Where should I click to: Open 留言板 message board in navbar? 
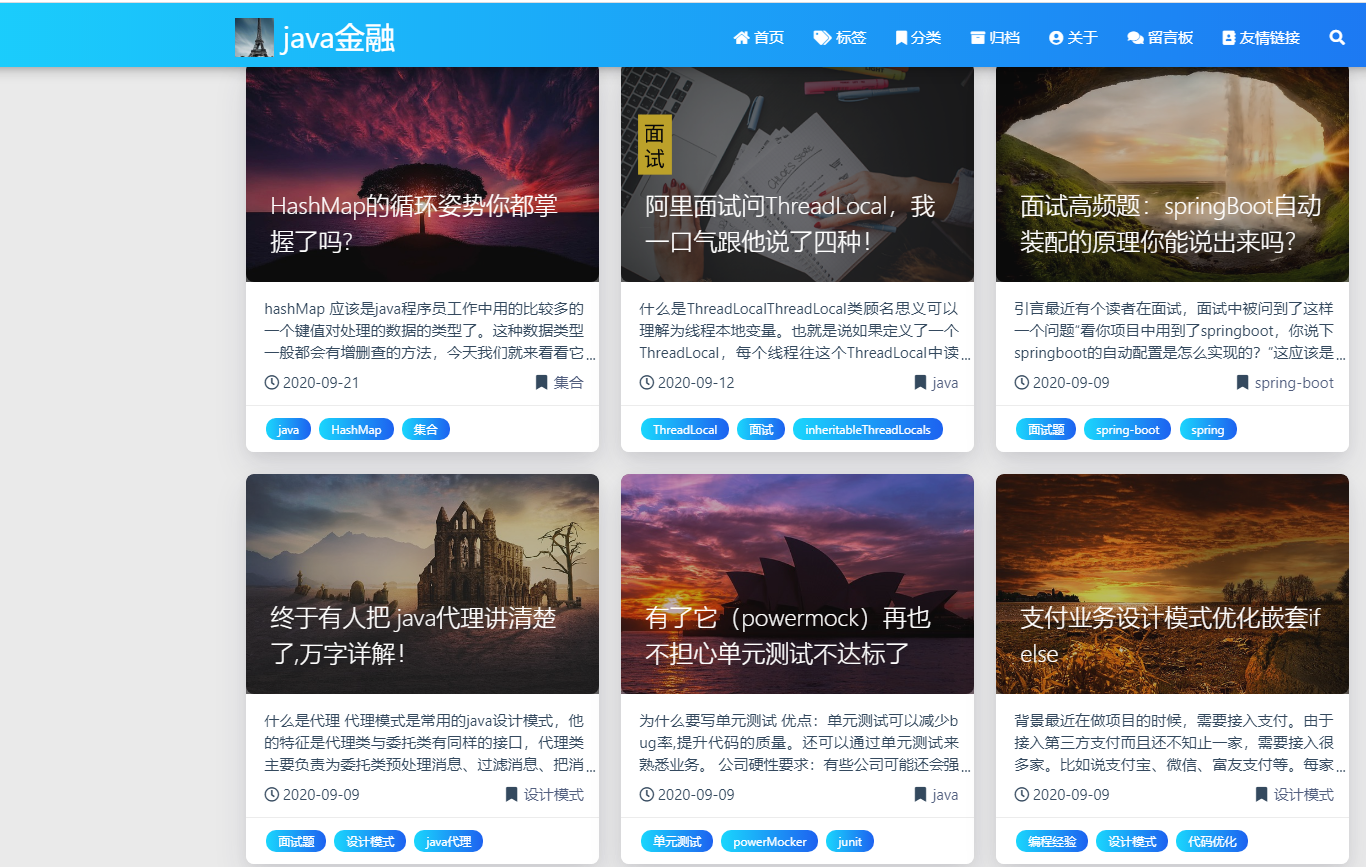coord(1160,38)
